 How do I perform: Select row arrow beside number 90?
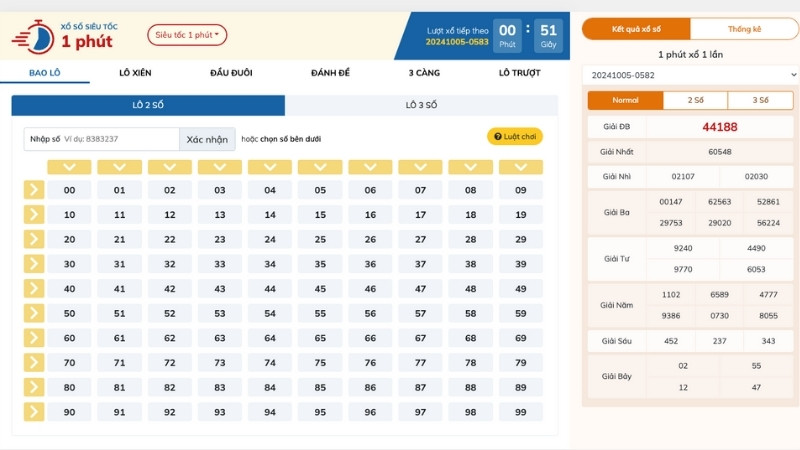click(x=34, y=412)
